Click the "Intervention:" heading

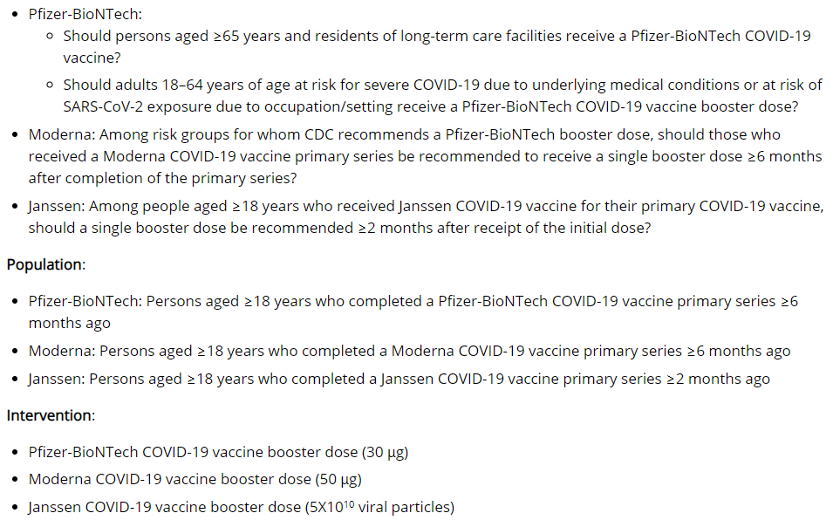pos(51,414)
